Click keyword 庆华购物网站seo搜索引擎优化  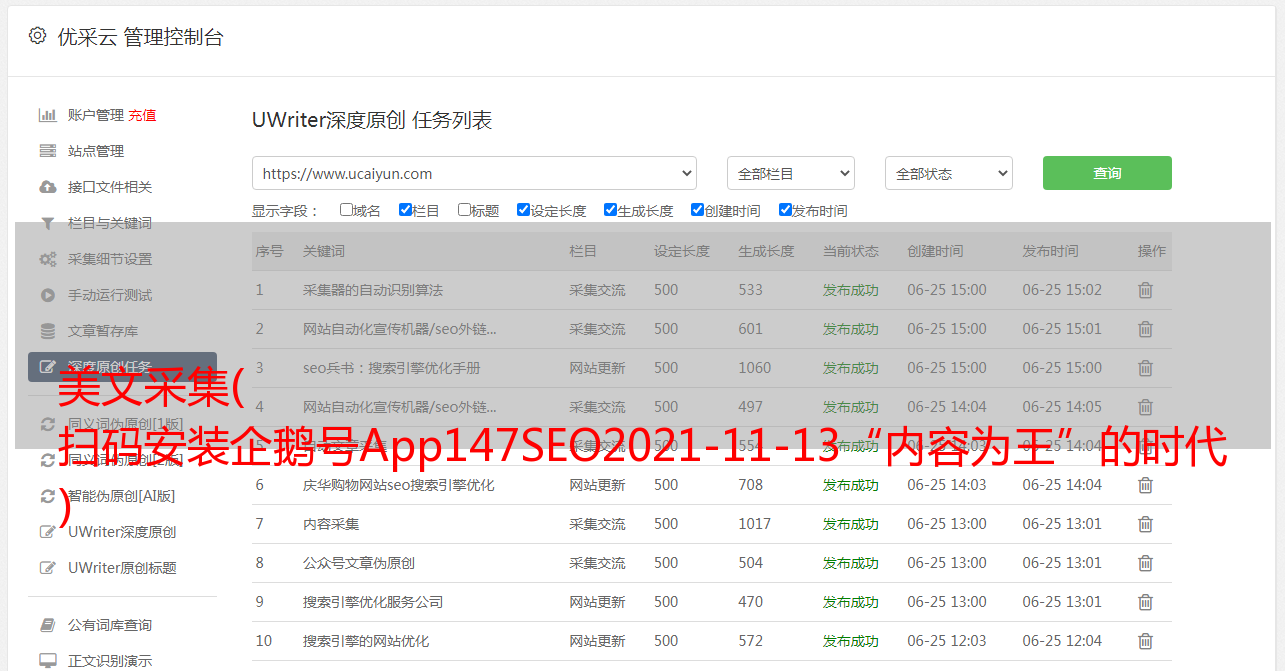coord(399,485)
